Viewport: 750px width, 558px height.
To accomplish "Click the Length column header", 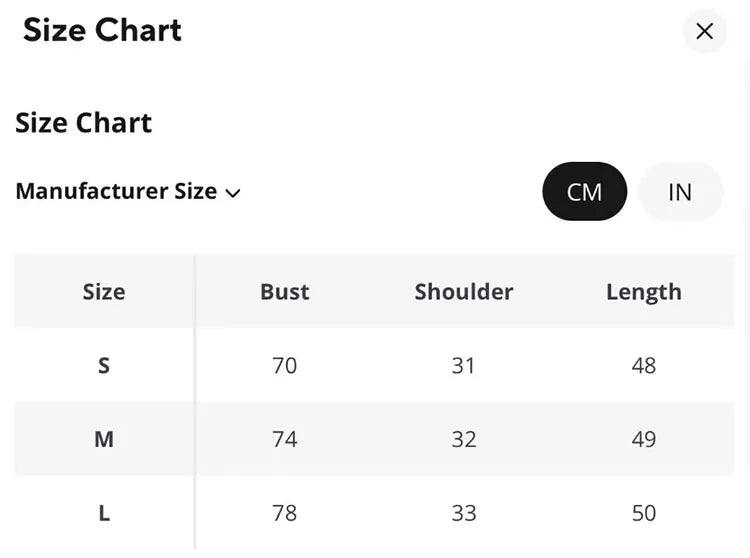I will click(644, 292).
